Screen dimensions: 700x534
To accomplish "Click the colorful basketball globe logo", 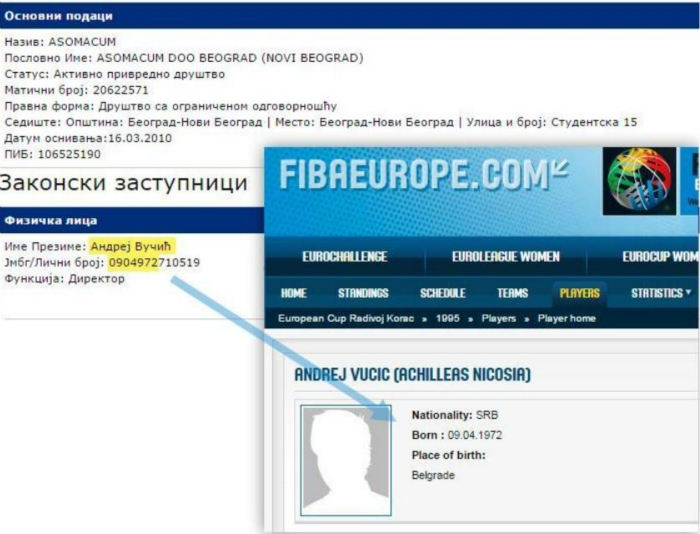I will pyautogui.click(x=639, y=181).
